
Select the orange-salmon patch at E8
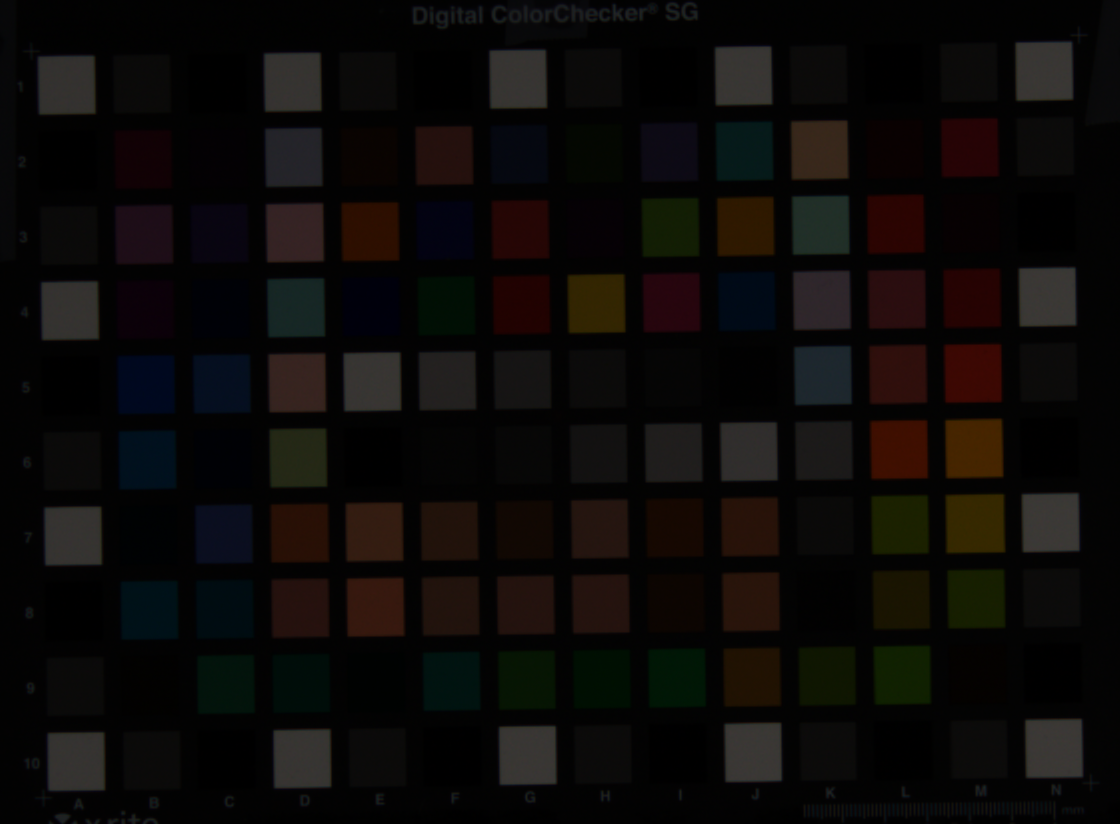click(376, 607)
